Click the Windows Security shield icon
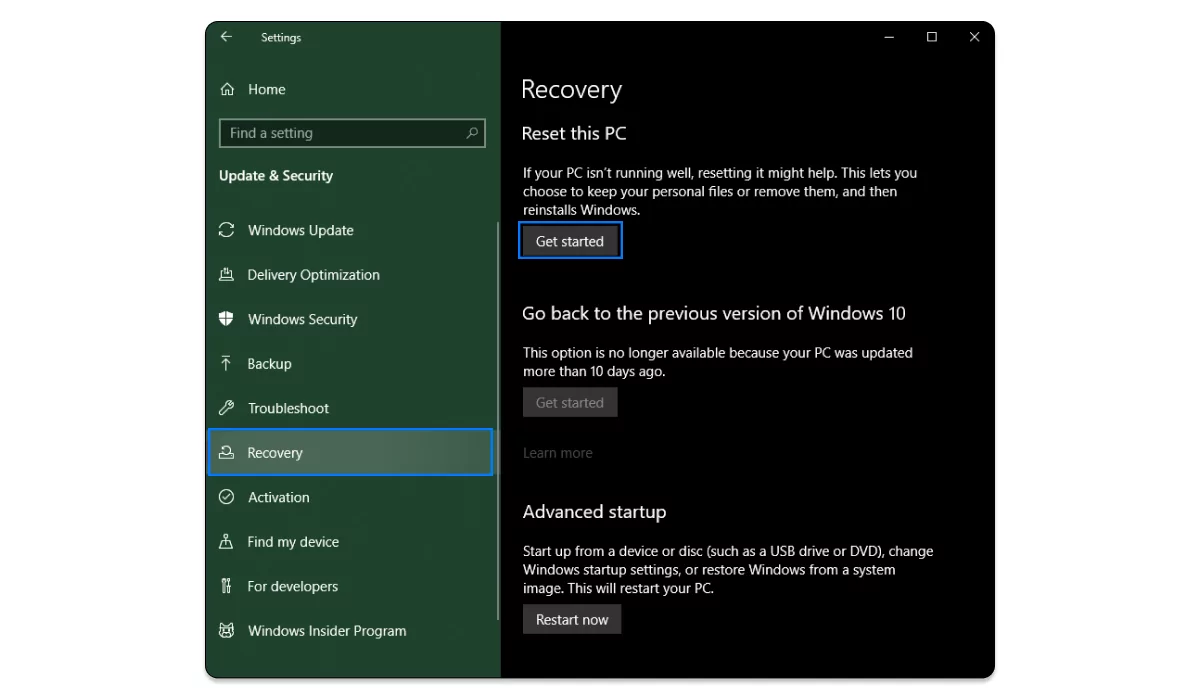This screenshot has height=700, width=1200. [x=227, y=319]
